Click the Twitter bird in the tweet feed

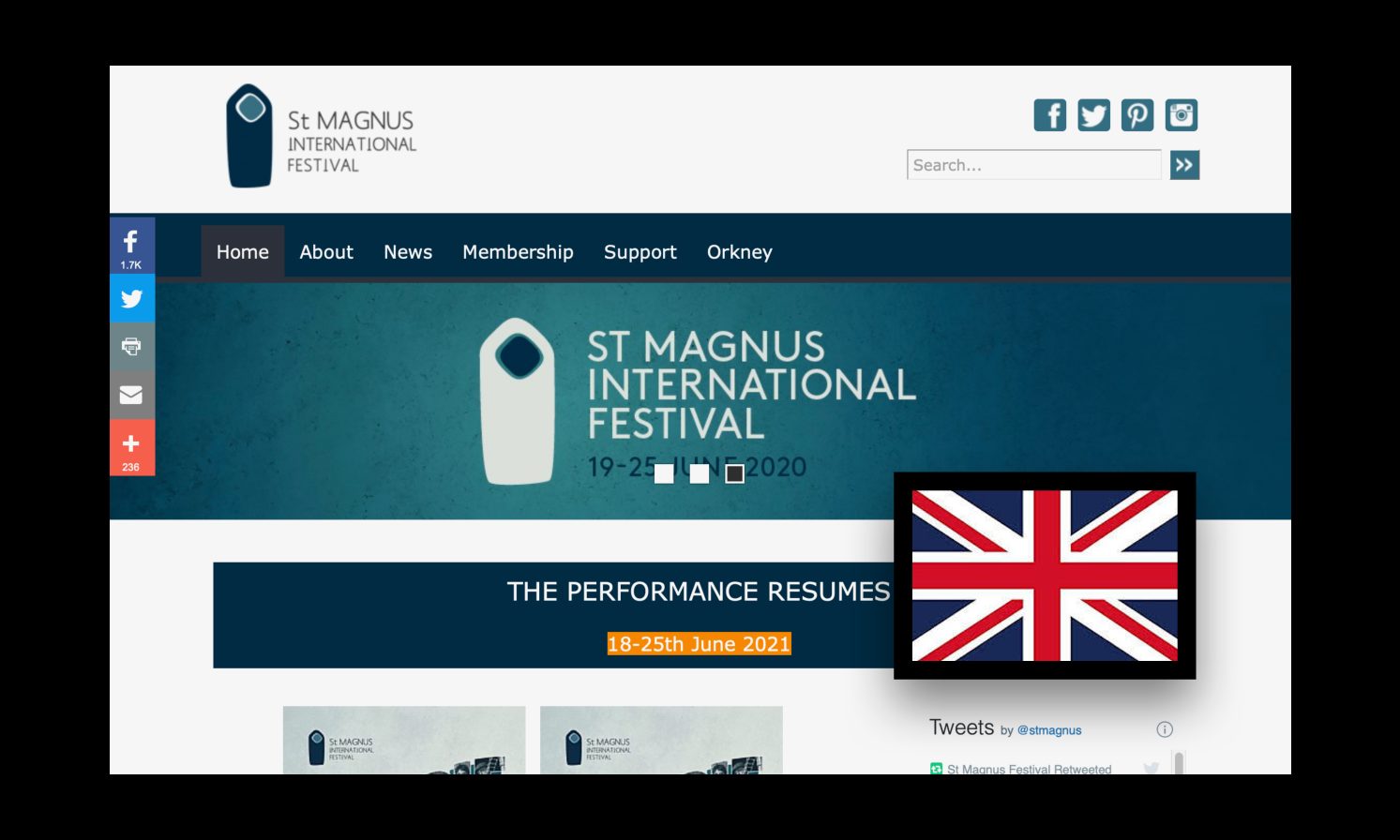click(x=1152, y=769)
